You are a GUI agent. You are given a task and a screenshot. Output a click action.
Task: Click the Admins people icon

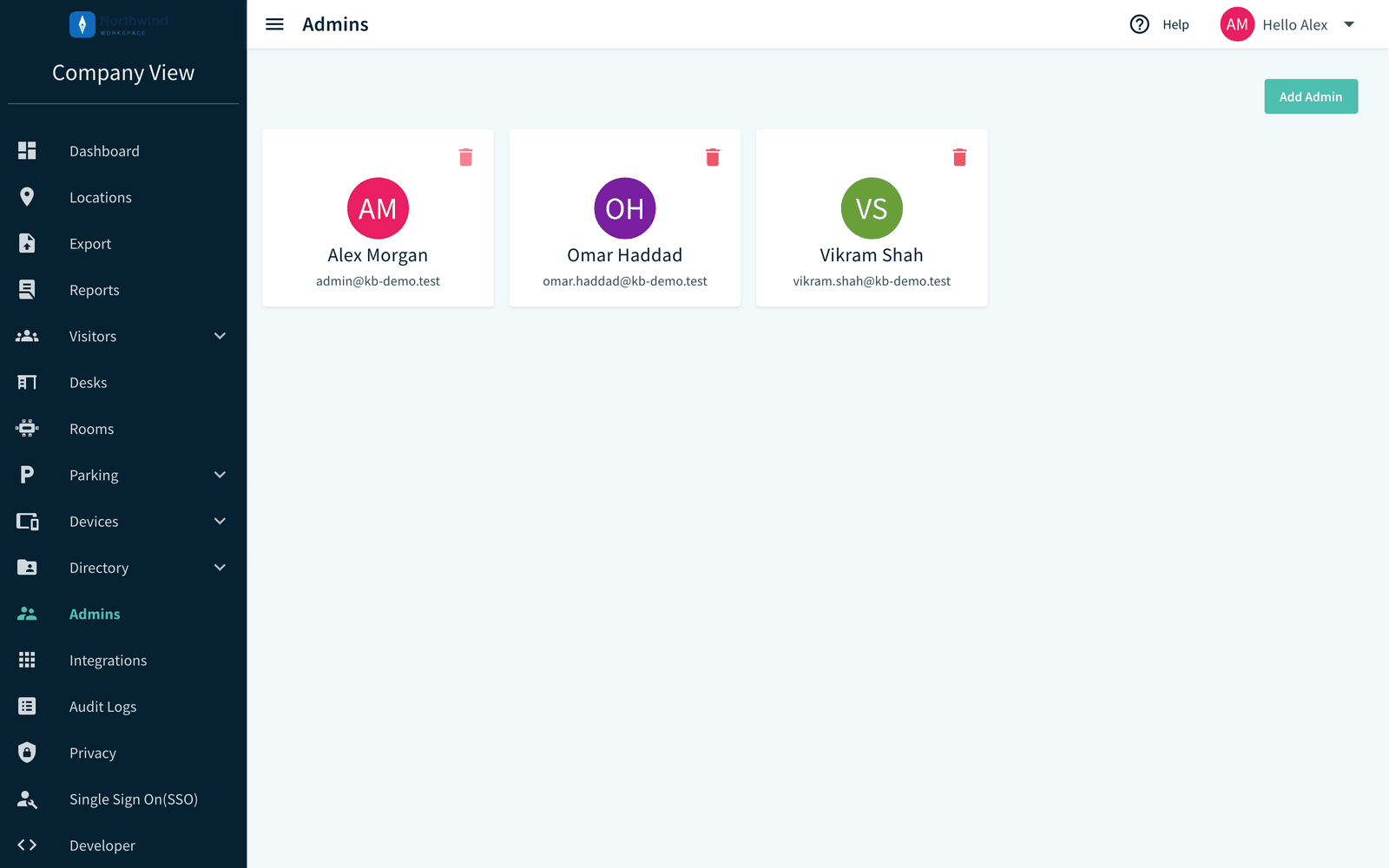[x=27, y=614]
